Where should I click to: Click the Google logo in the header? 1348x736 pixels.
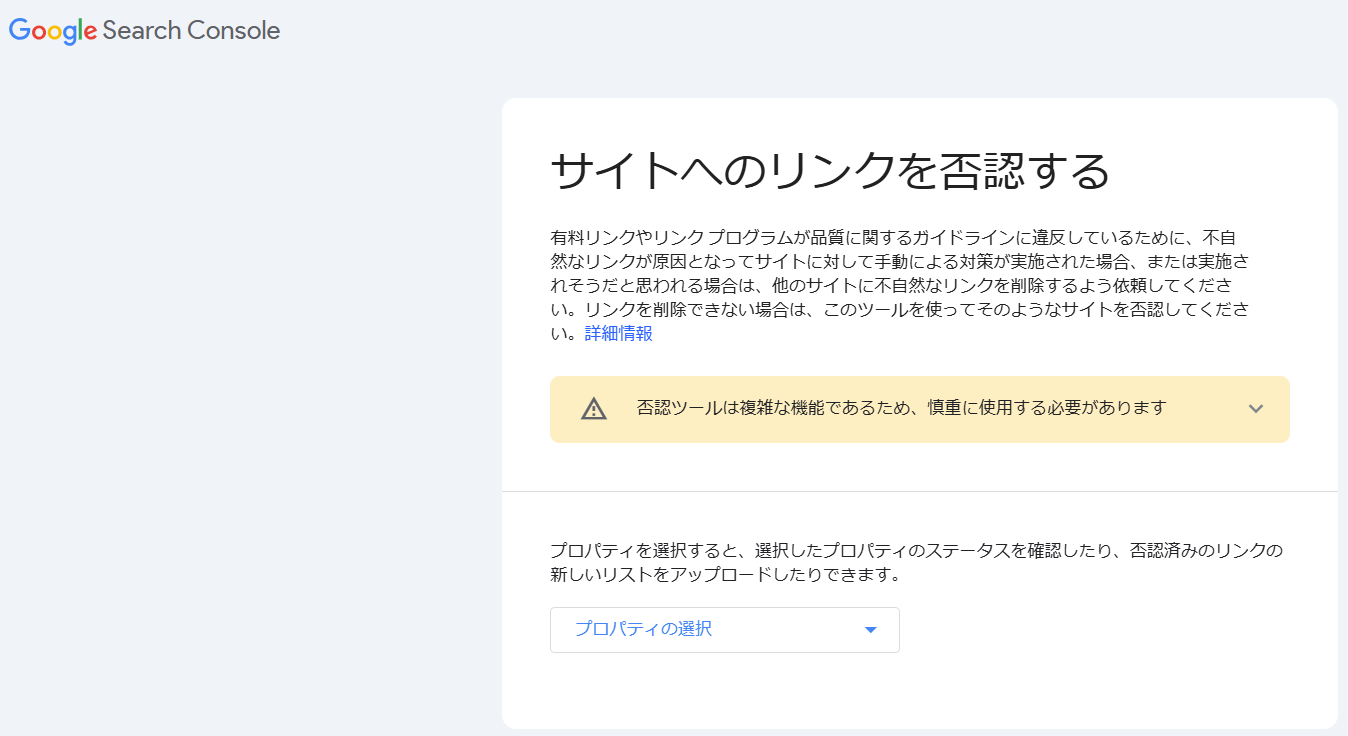53,31
